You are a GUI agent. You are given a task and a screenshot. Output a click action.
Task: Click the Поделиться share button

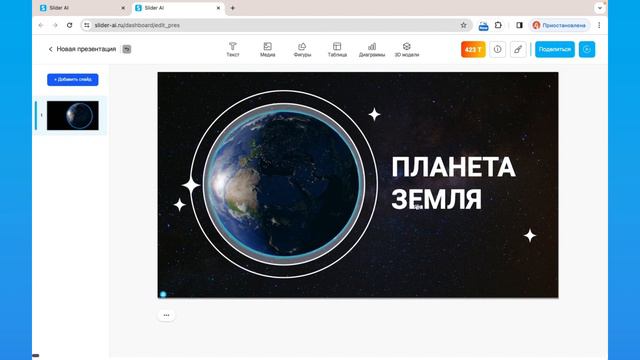click(x=555, y=49)
